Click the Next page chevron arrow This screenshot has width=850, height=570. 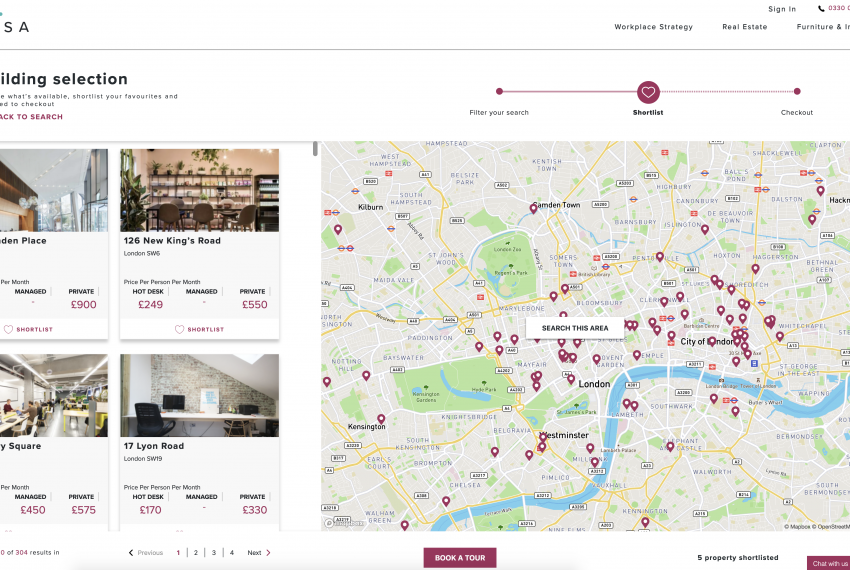[268, 553]
